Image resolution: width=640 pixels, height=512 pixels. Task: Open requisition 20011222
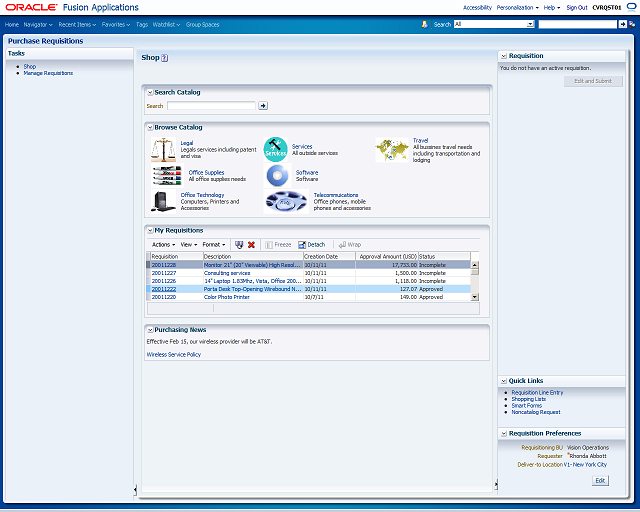click(164, 289)
